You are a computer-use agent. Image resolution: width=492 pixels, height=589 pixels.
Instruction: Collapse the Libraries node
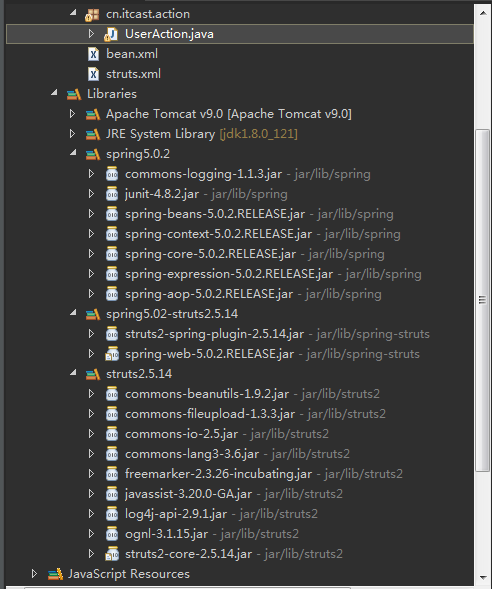point(54,93)
